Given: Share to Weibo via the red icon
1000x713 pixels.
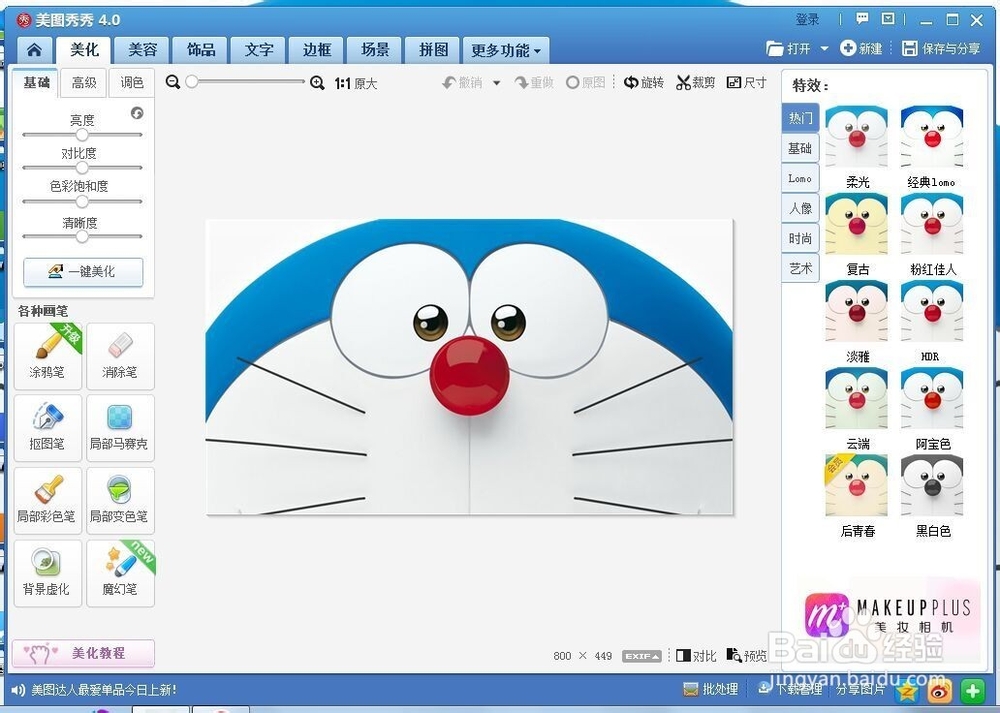Looking at the screenshot, I should tap(939, 691).
